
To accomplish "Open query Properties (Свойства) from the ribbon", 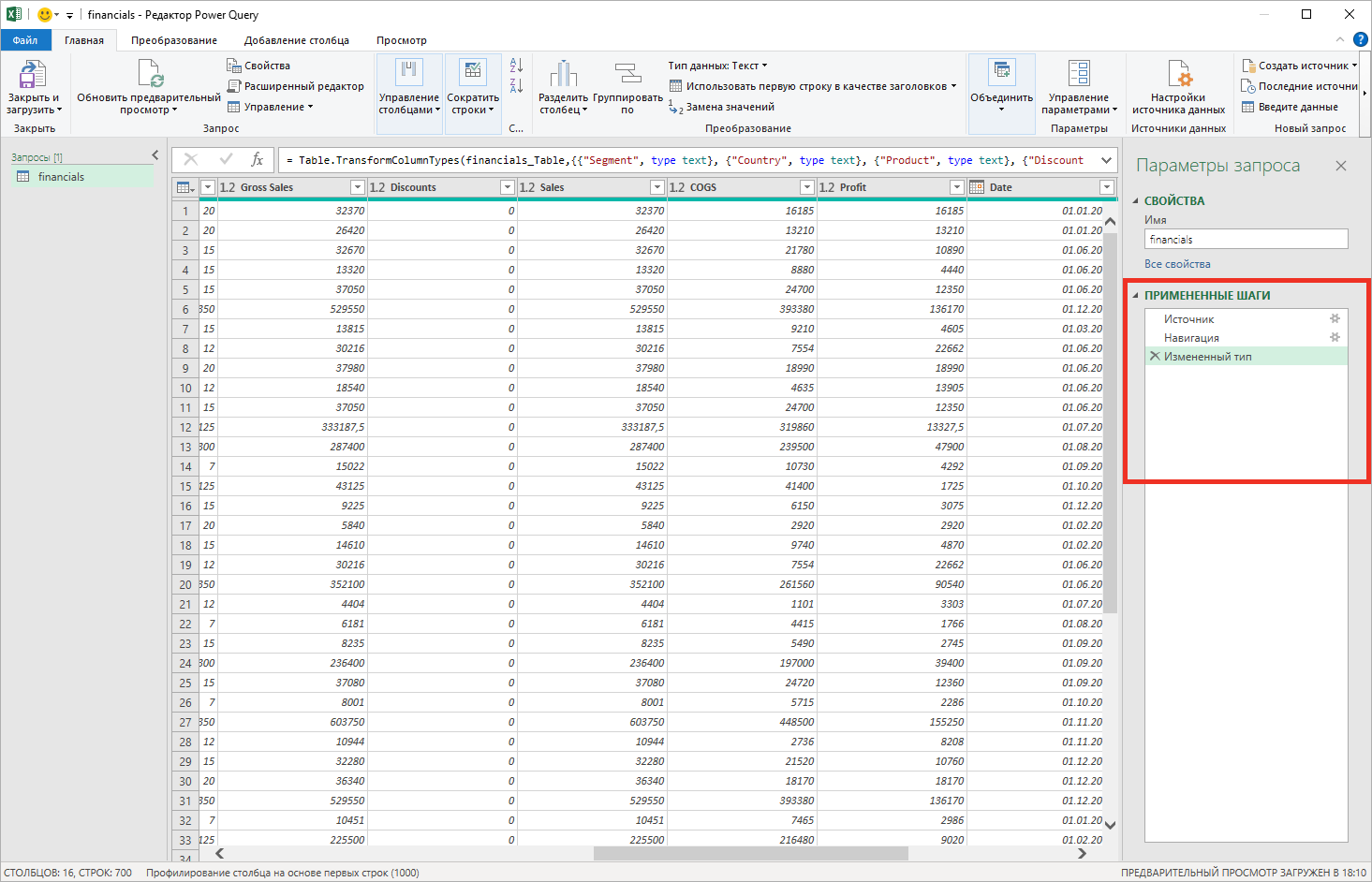I will pyautogui.click(x=258, y=66).
